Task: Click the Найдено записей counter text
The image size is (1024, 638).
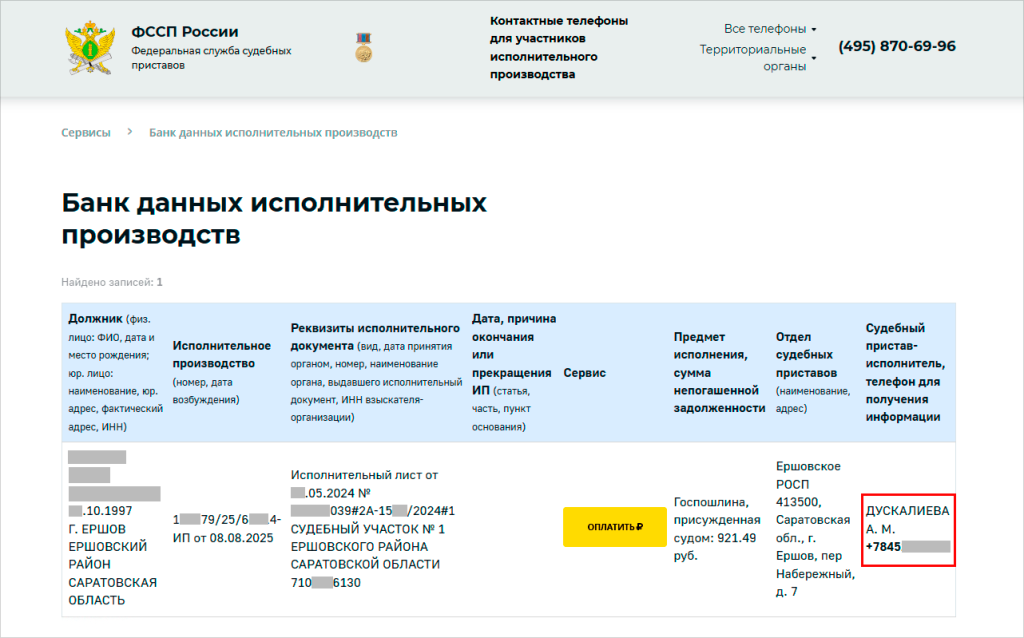Action: (x=112, y=282)
